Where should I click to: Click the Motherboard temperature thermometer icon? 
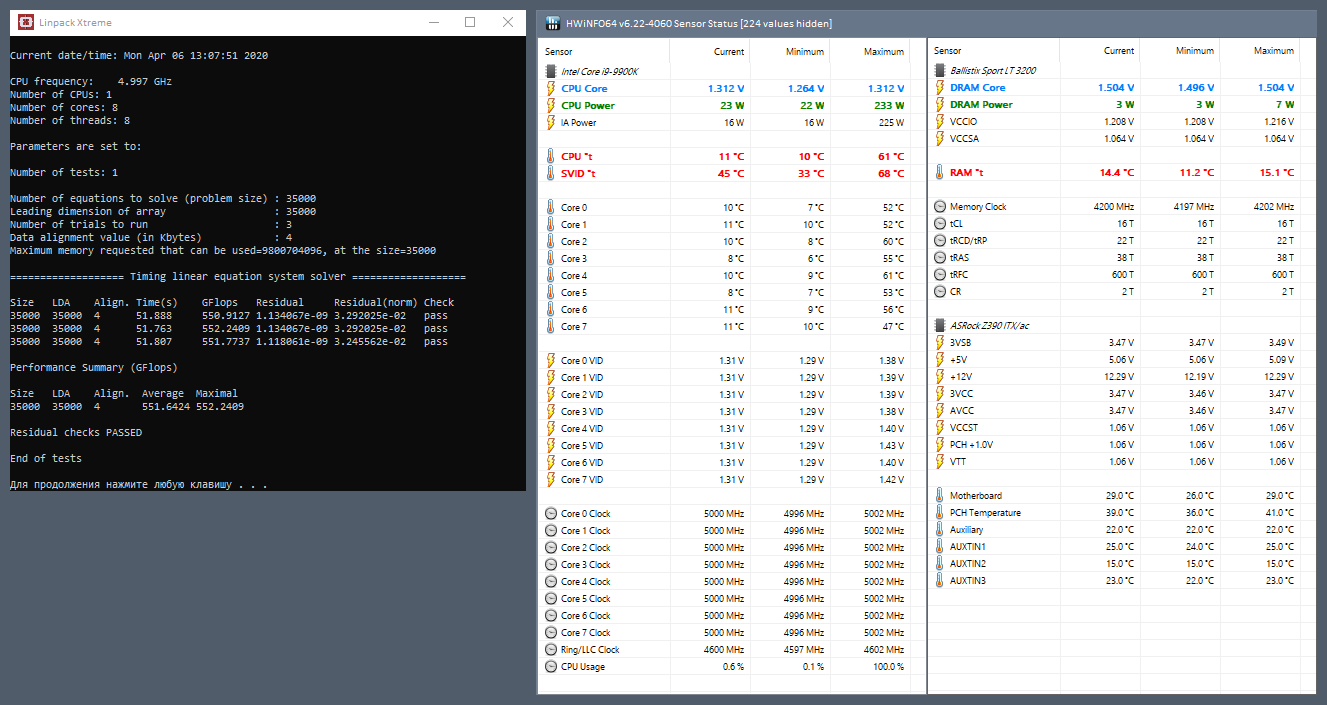pos(939,495)
